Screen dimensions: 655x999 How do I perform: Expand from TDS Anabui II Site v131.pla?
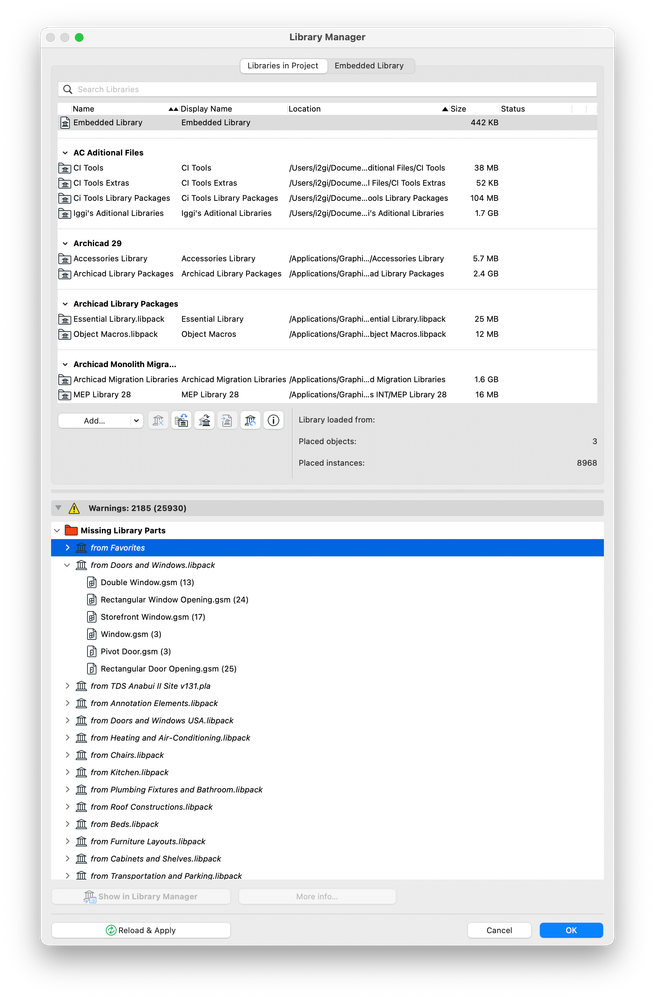tap(68, 686)
